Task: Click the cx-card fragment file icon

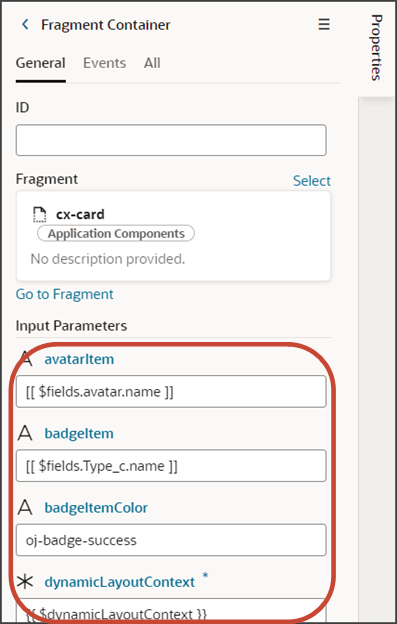Action: [x=40, y=214]
